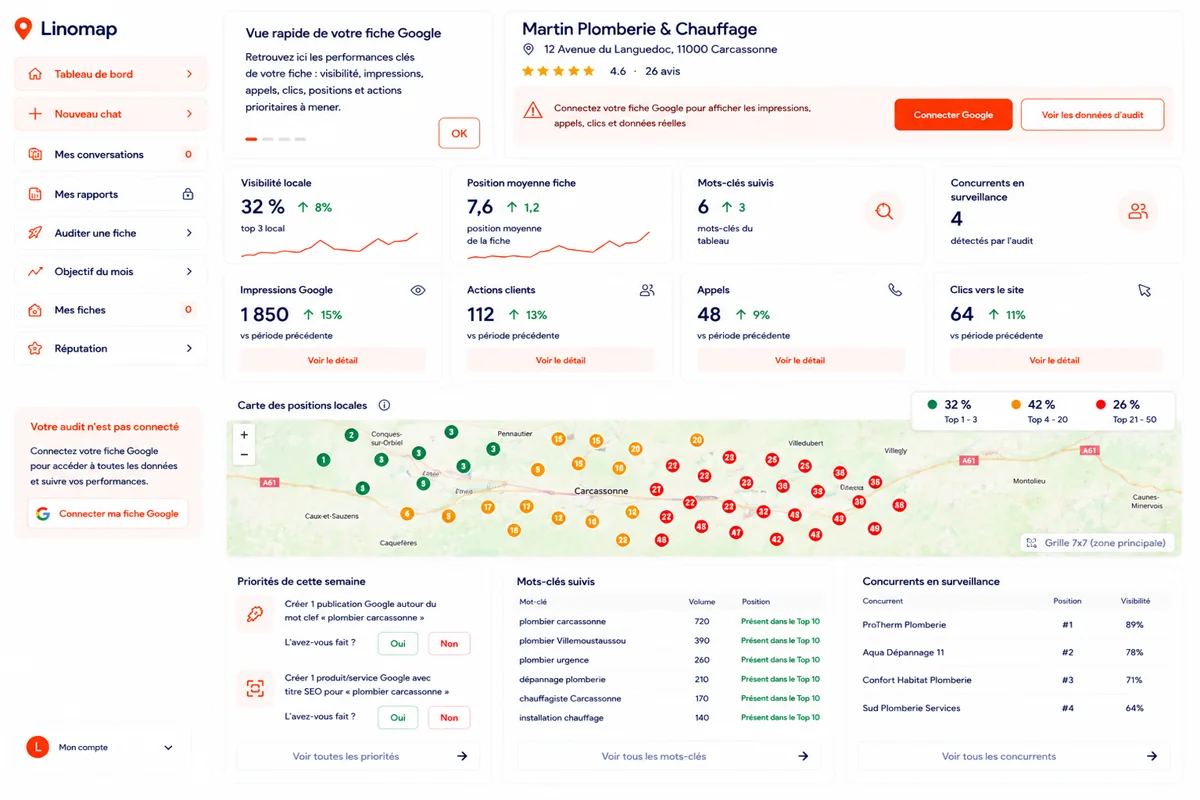1200x800 pixels.
Task: Click the second carousel dot indicator
Action: [x=267, y=139]
